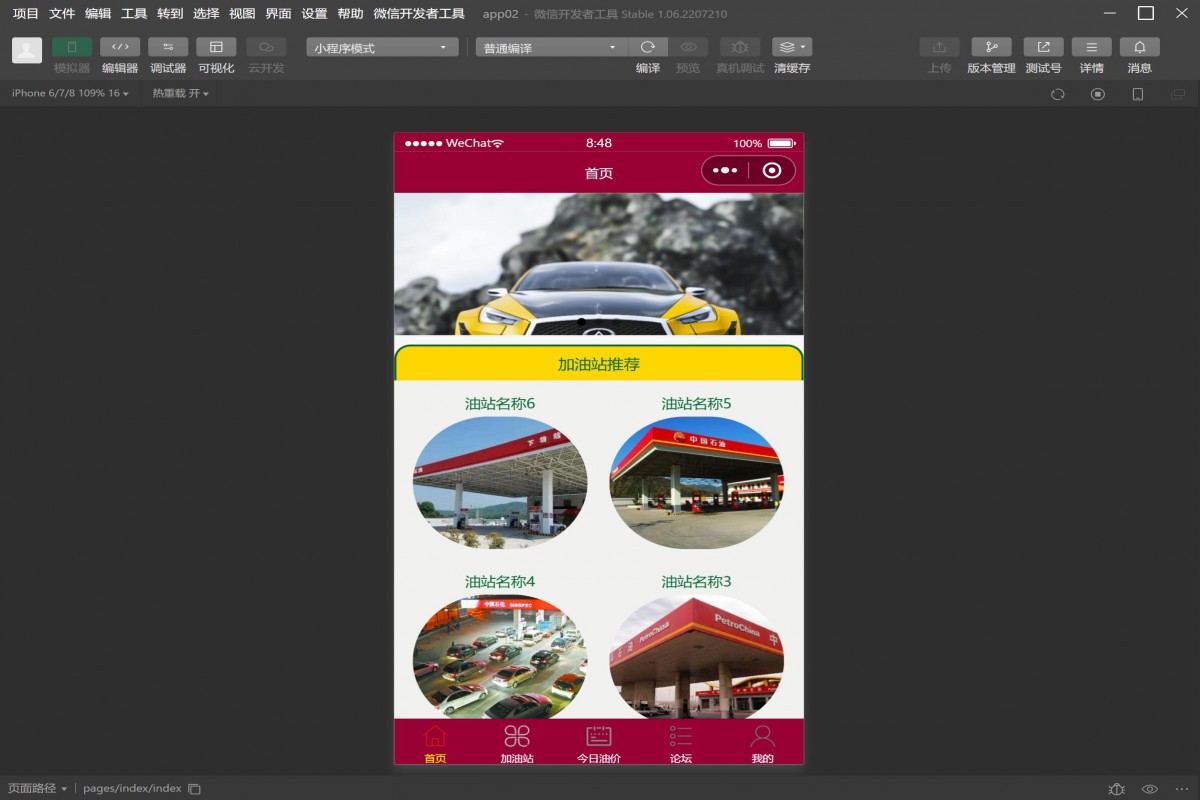Click the 油站名称5 title text

point(696,404)
